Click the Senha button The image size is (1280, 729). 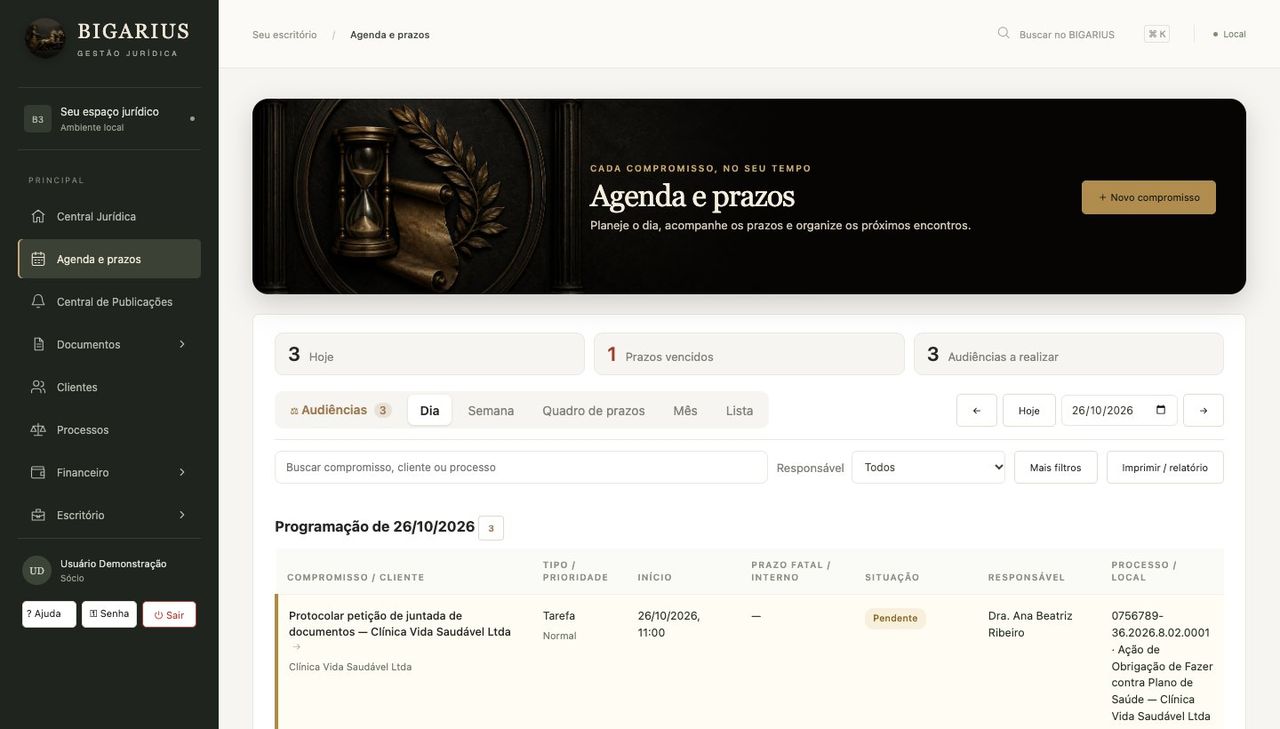point(109,614)
